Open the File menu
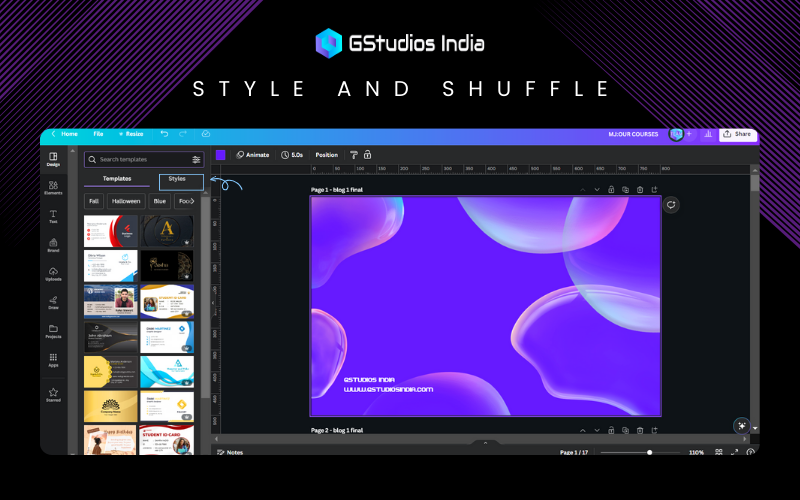Image resolution: width=800 pixels, height=500 pixels. pyautogui.click(x=98, y=133)
